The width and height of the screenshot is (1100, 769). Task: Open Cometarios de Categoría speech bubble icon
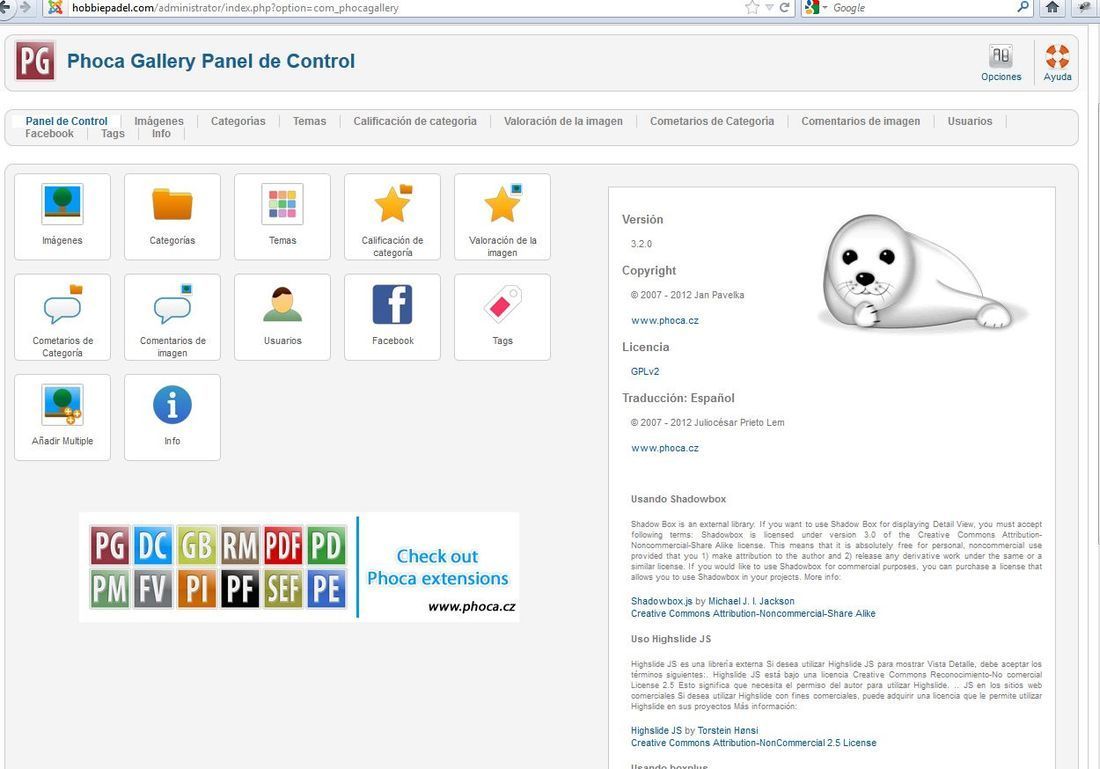tap(62, 317)
